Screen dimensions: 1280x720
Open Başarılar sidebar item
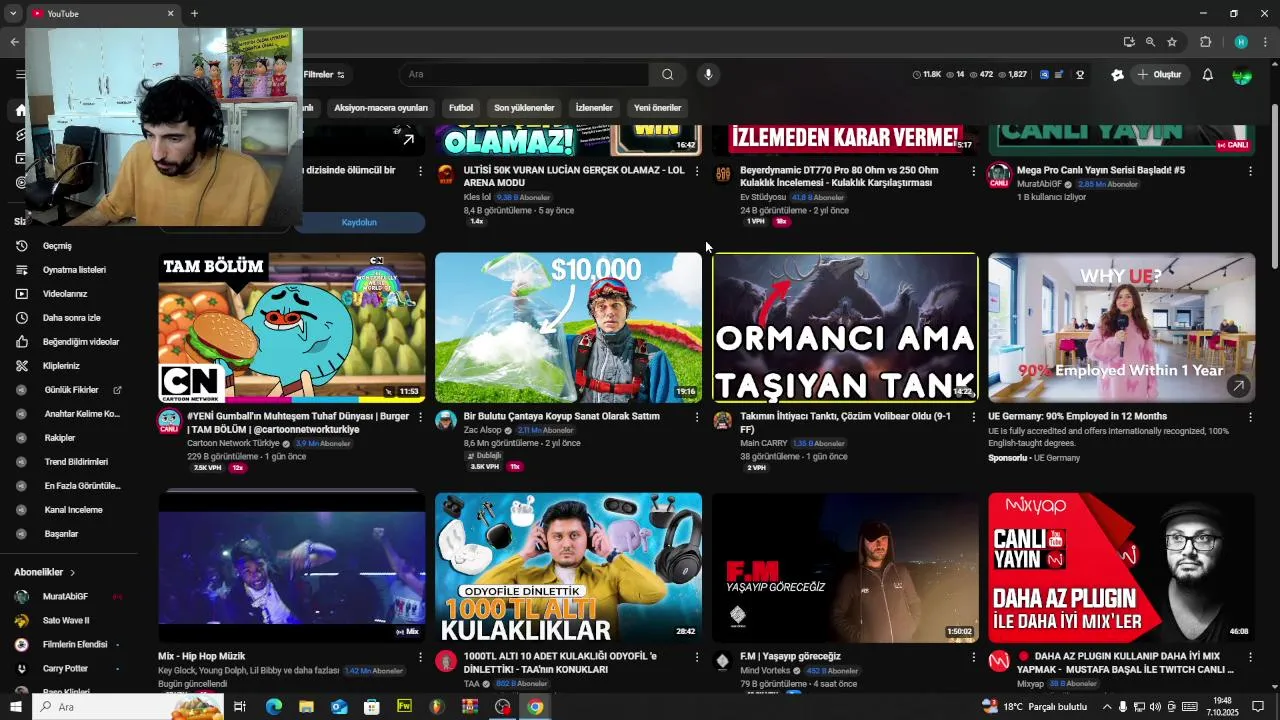click(61, 534)
